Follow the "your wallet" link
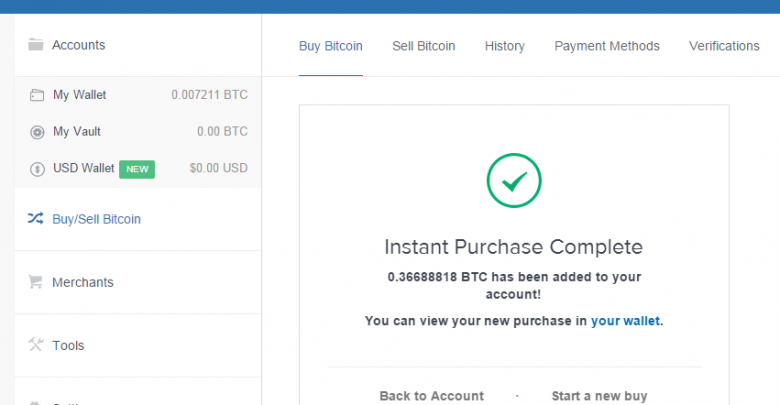The width and height of the screenshot is (780, 405). 626,321
